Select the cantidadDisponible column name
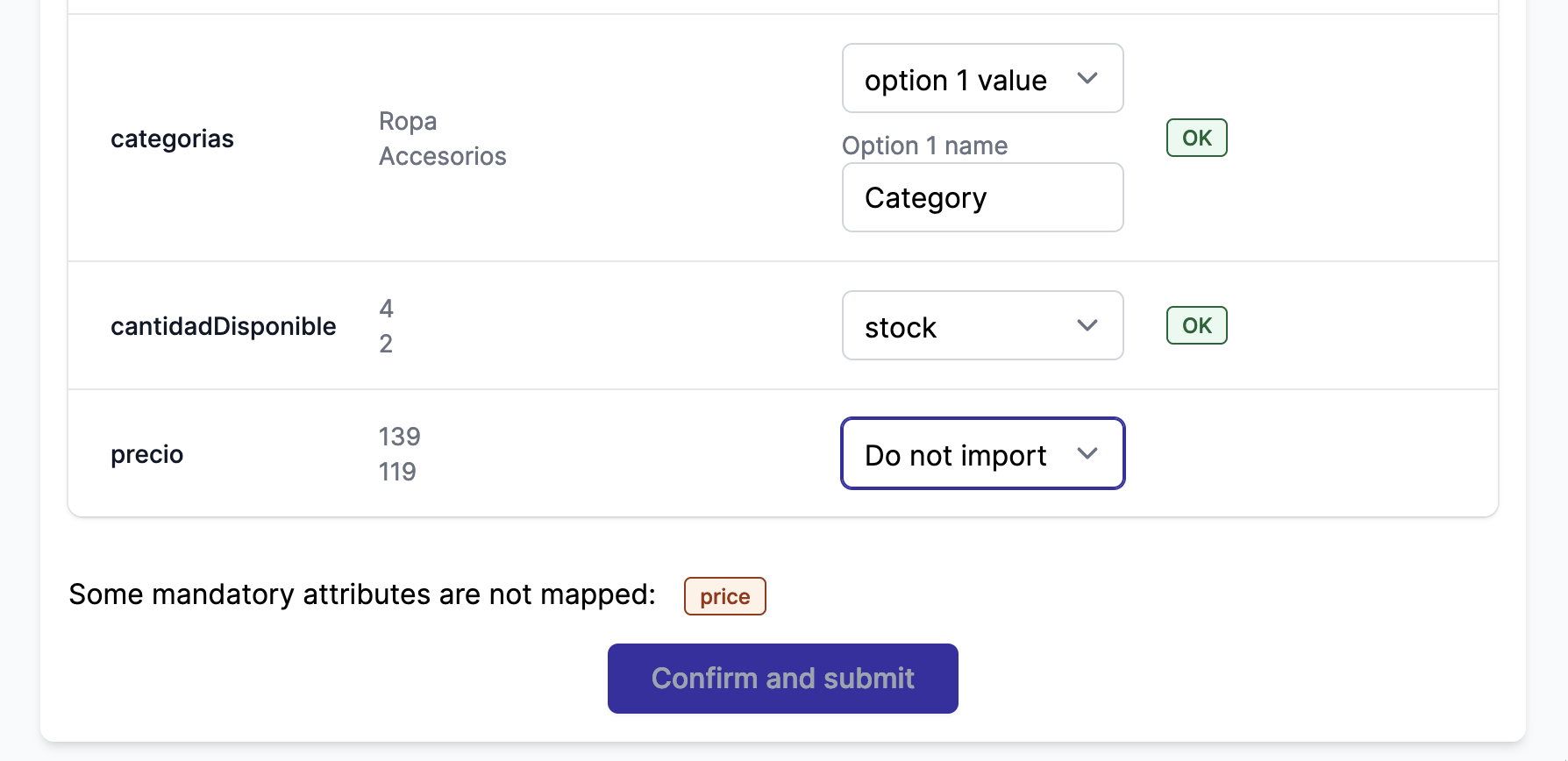 pyautogui.click(x=223, y=326)
